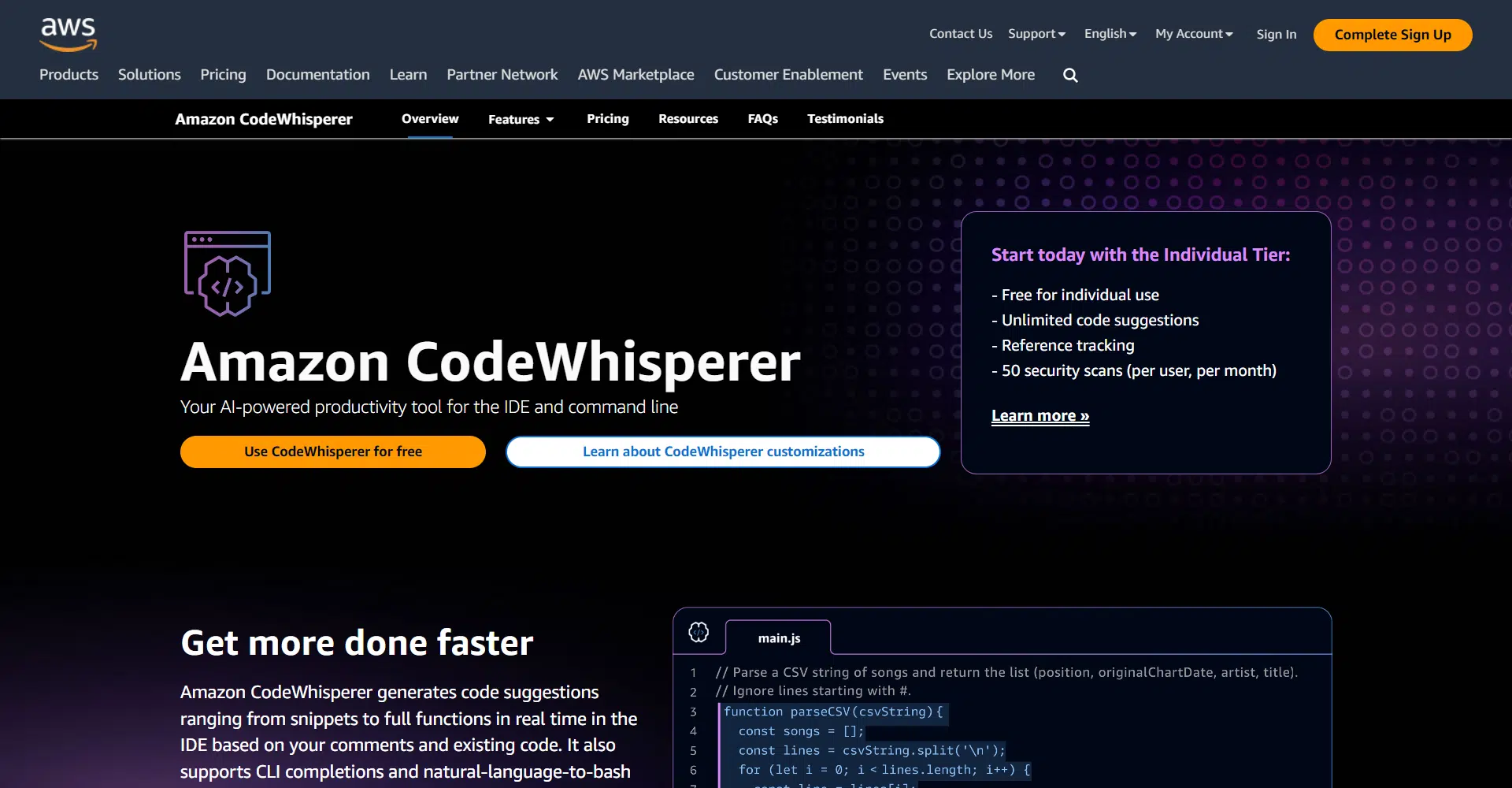Open the Features dropdown in sub-navigation
This screenshot has width=1512, height=788.
tap(521, 119)
